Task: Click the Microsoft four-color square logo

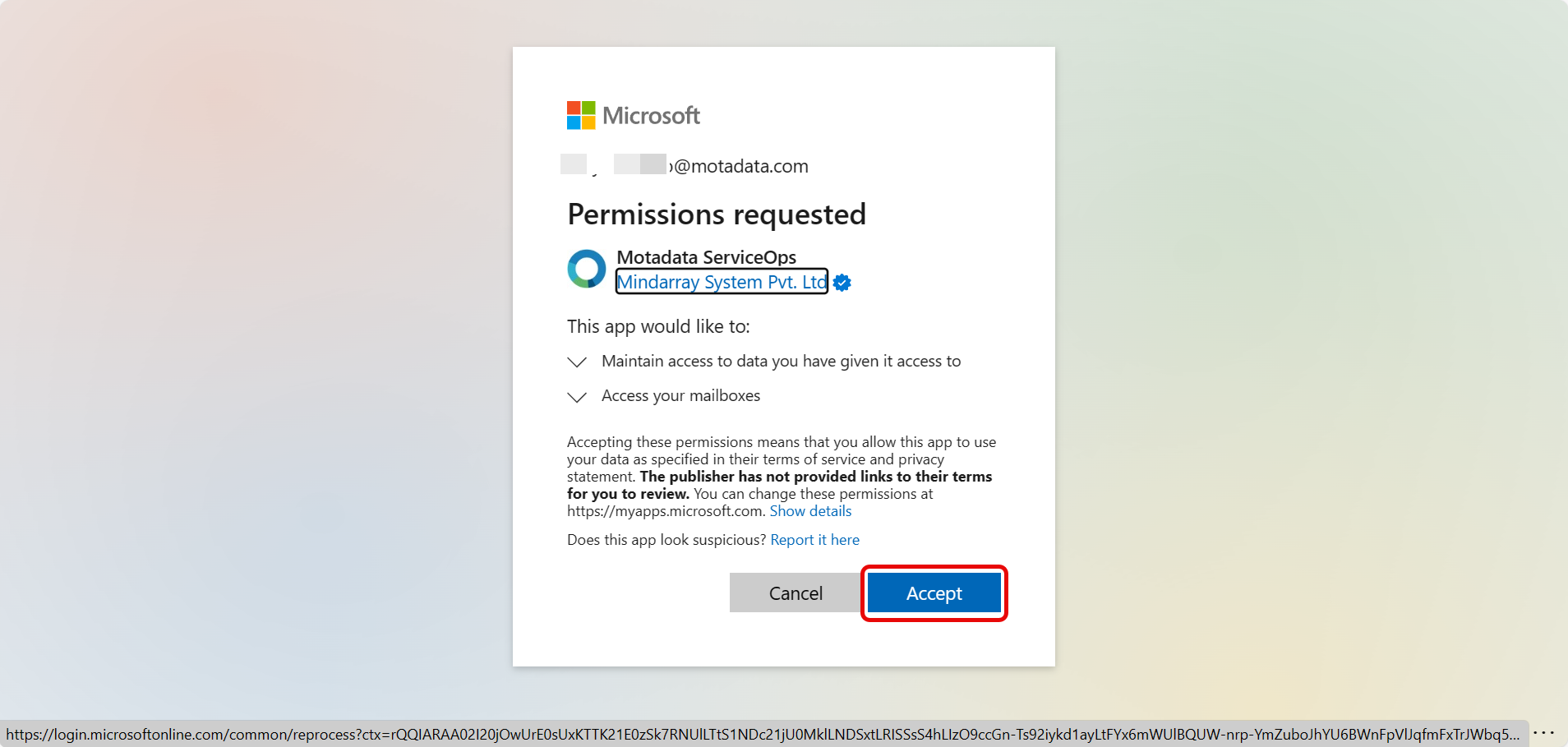Action: point(581,115)
